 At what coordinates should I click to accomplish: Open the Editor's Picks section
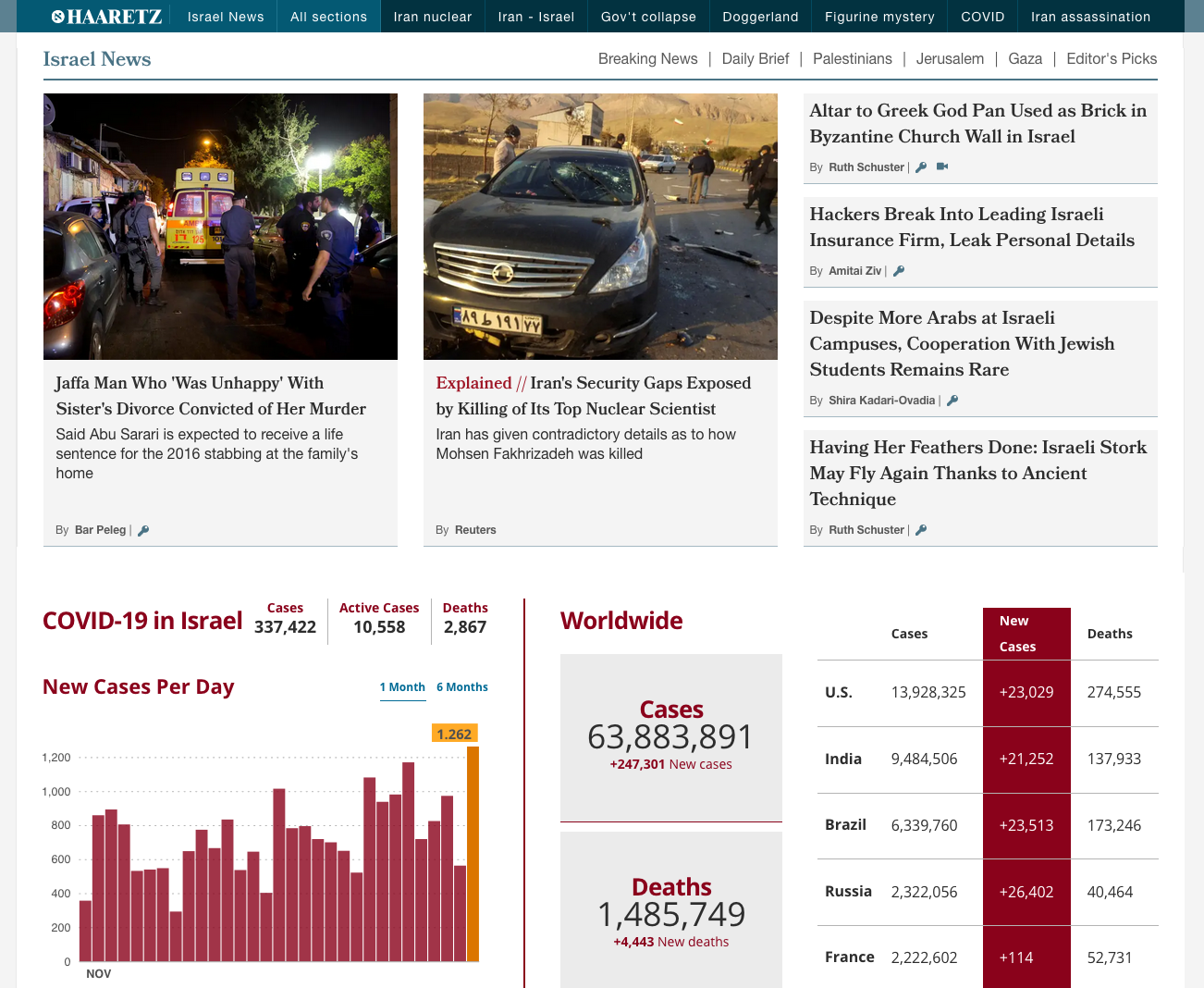1112,59
